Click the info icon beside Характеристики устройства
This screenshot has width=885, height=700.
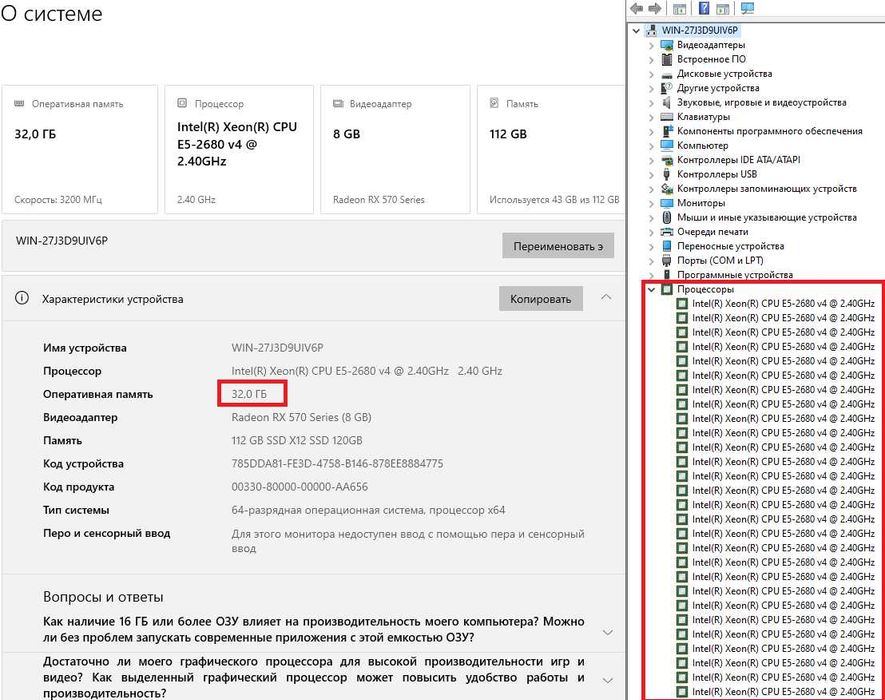tap(21, 298)
